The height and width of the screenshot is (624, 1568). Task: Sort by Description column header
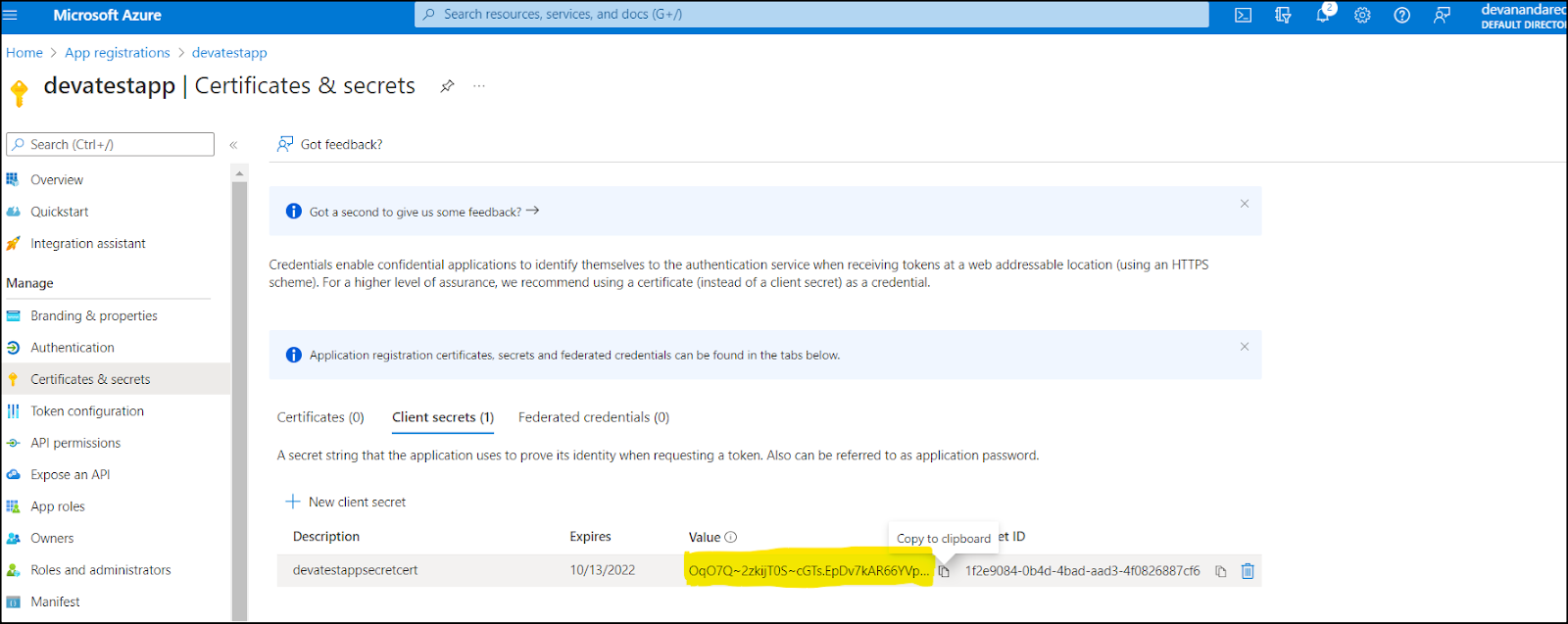point(326,537)
